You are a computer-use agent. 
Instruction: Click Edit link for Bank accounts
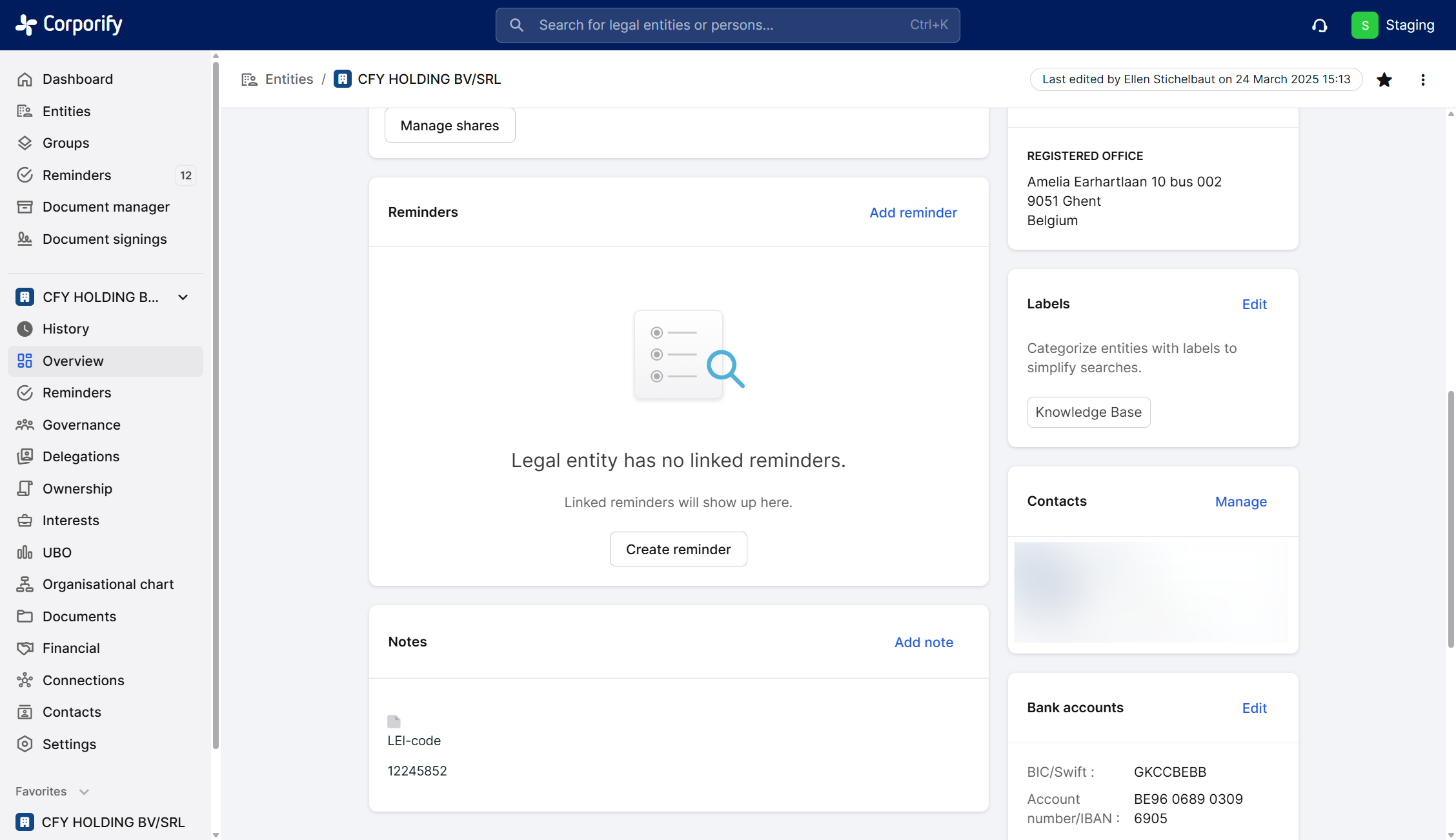click(x=1254, y=708)
